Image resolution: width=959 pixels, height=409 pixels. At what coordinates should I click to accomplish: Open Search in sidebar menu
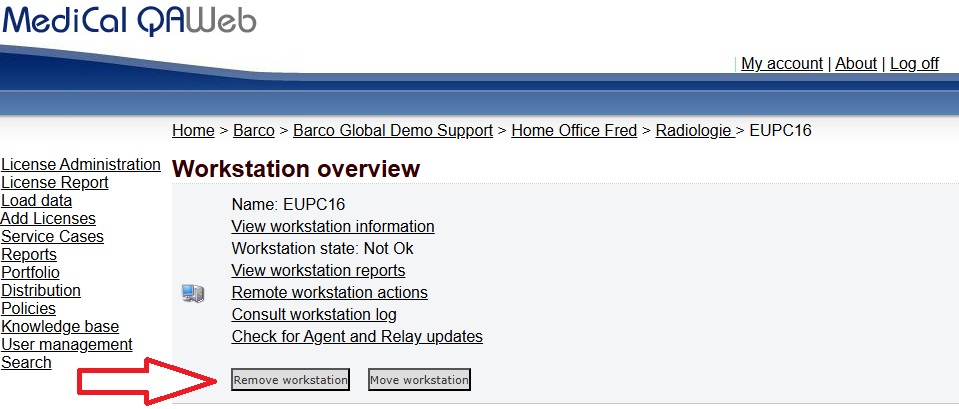click(x=26, y=363)
